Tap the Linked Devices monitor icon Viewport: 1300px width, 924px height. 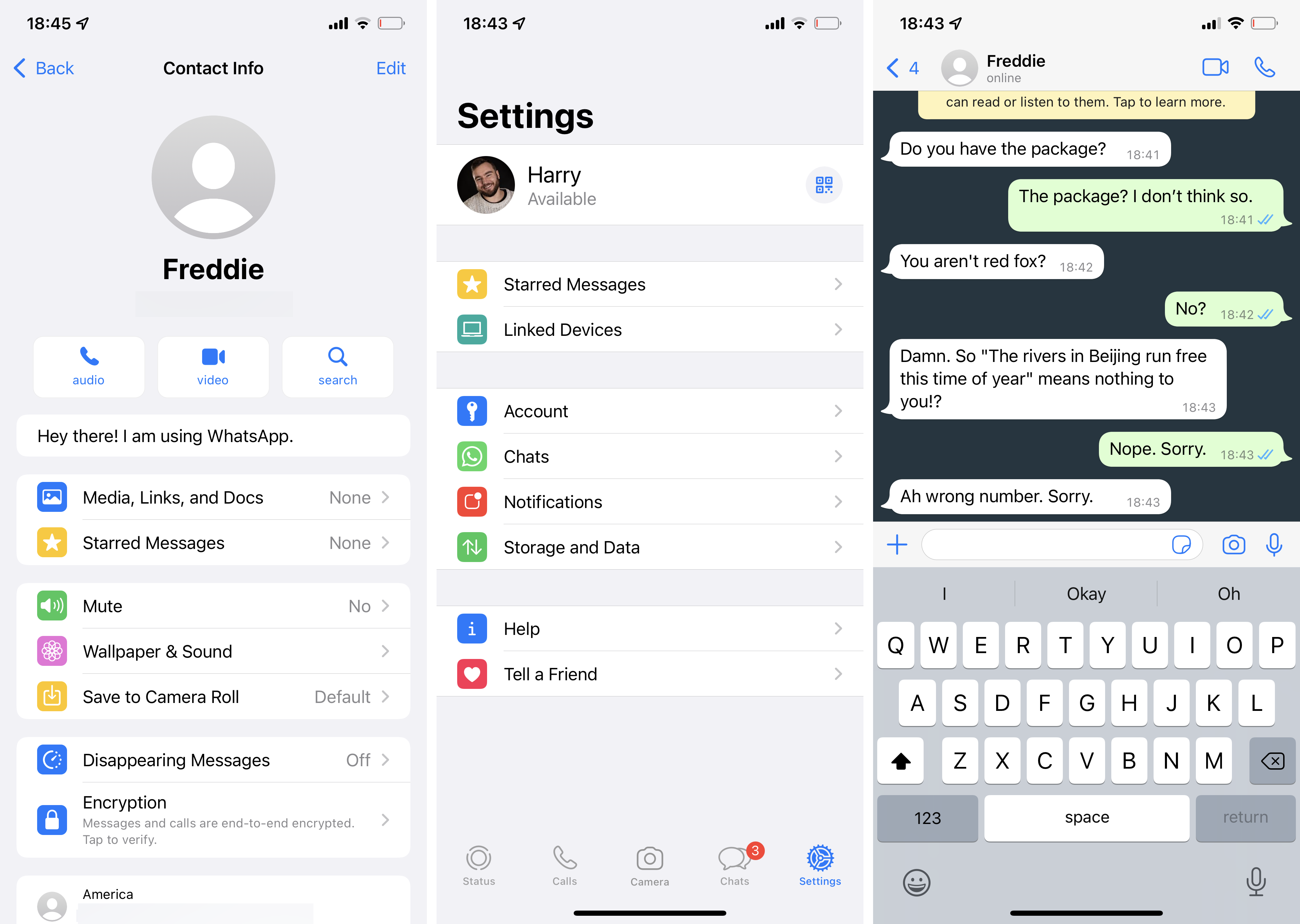[x=471, y=329]
